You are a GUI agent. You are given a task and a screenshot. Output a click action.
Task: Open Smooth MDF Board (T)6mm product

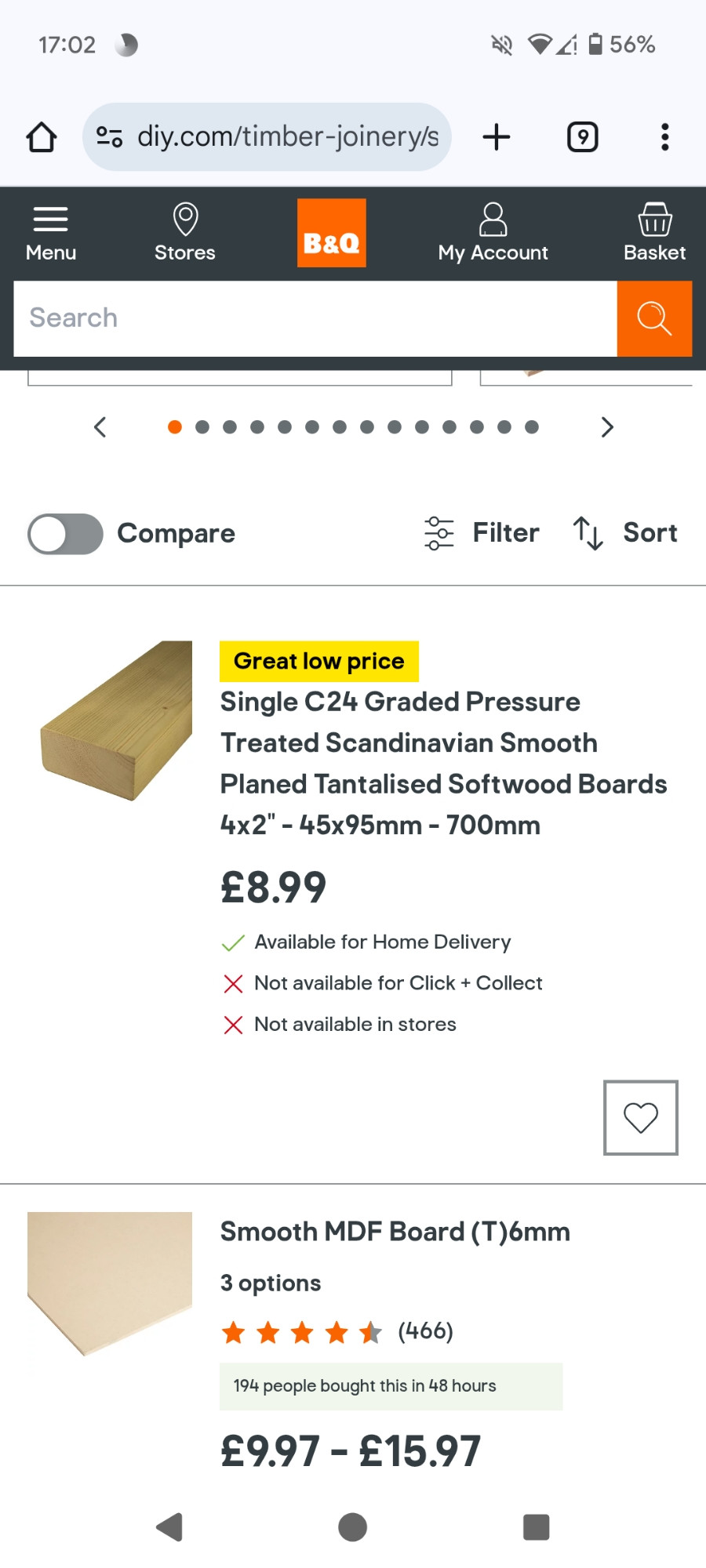pyautogui.click(x=395, y=1232)
